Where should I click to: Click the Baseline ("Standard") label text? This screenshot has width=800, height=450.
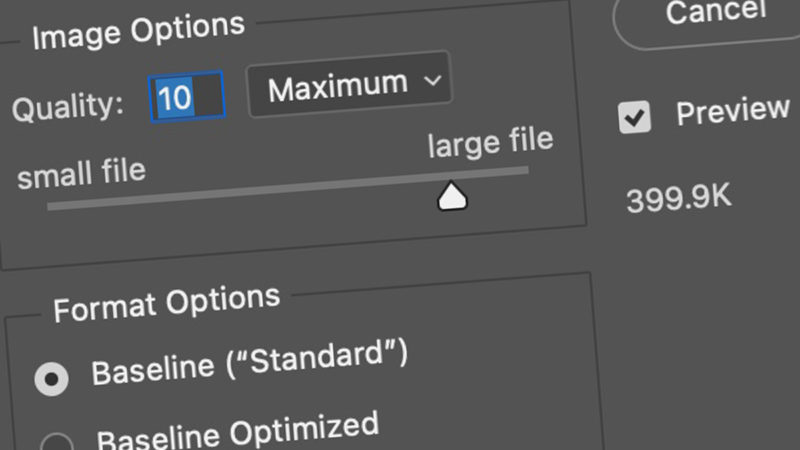tap(249, 363)
